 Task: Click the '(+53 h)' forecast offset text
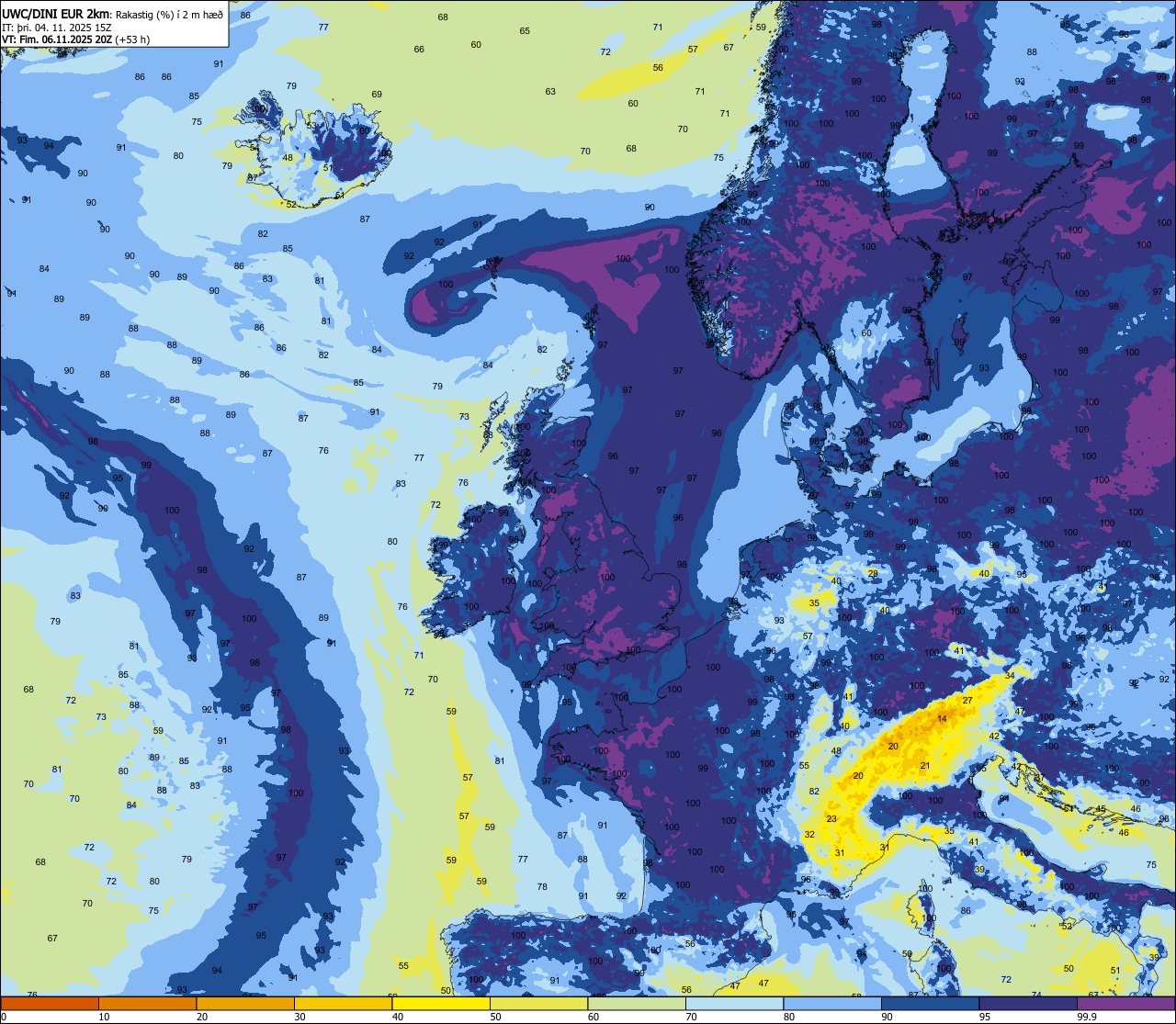click(132, 39)
